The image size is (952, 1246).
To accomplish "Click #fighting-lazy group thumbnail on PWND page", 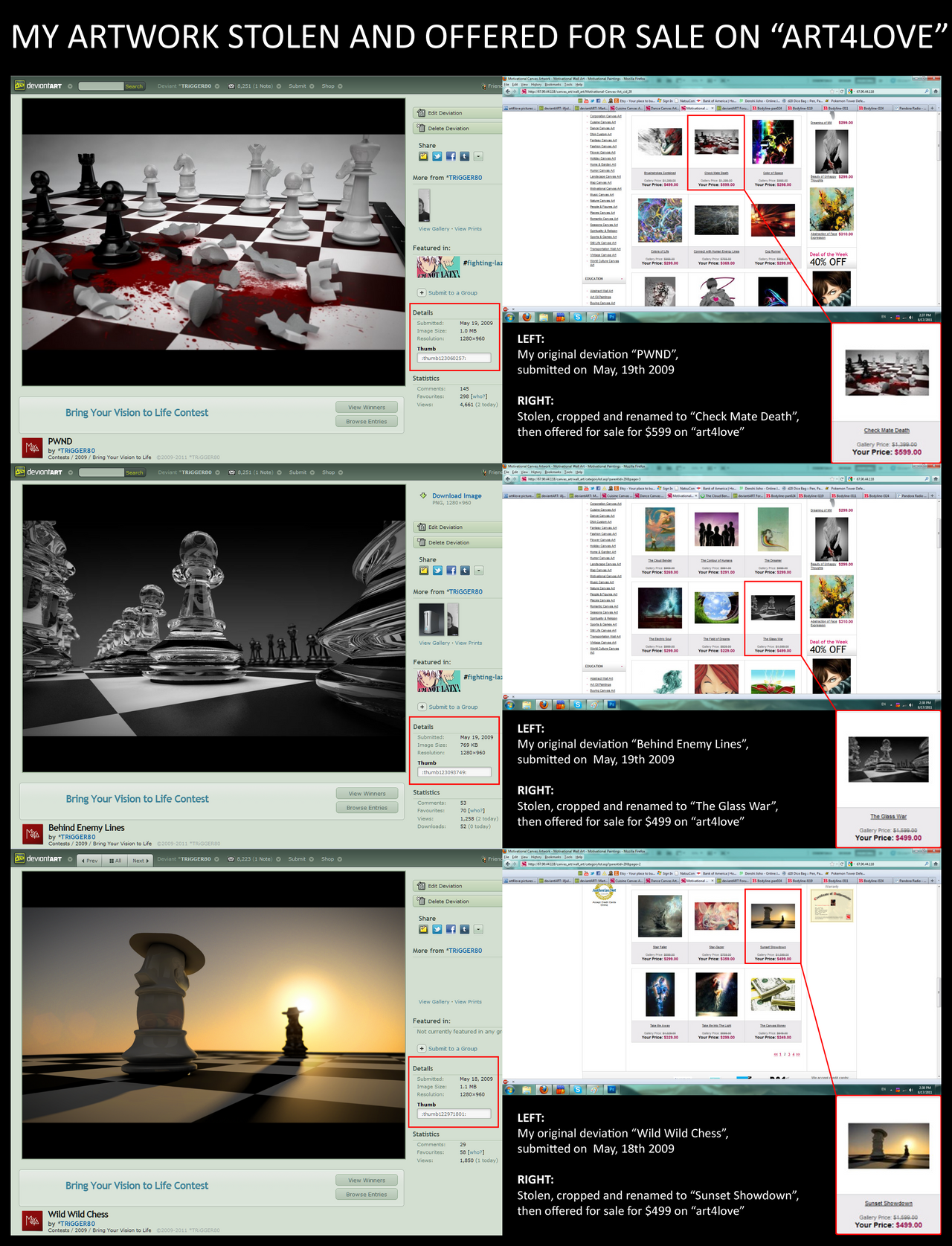I will [x=438, y=266].
